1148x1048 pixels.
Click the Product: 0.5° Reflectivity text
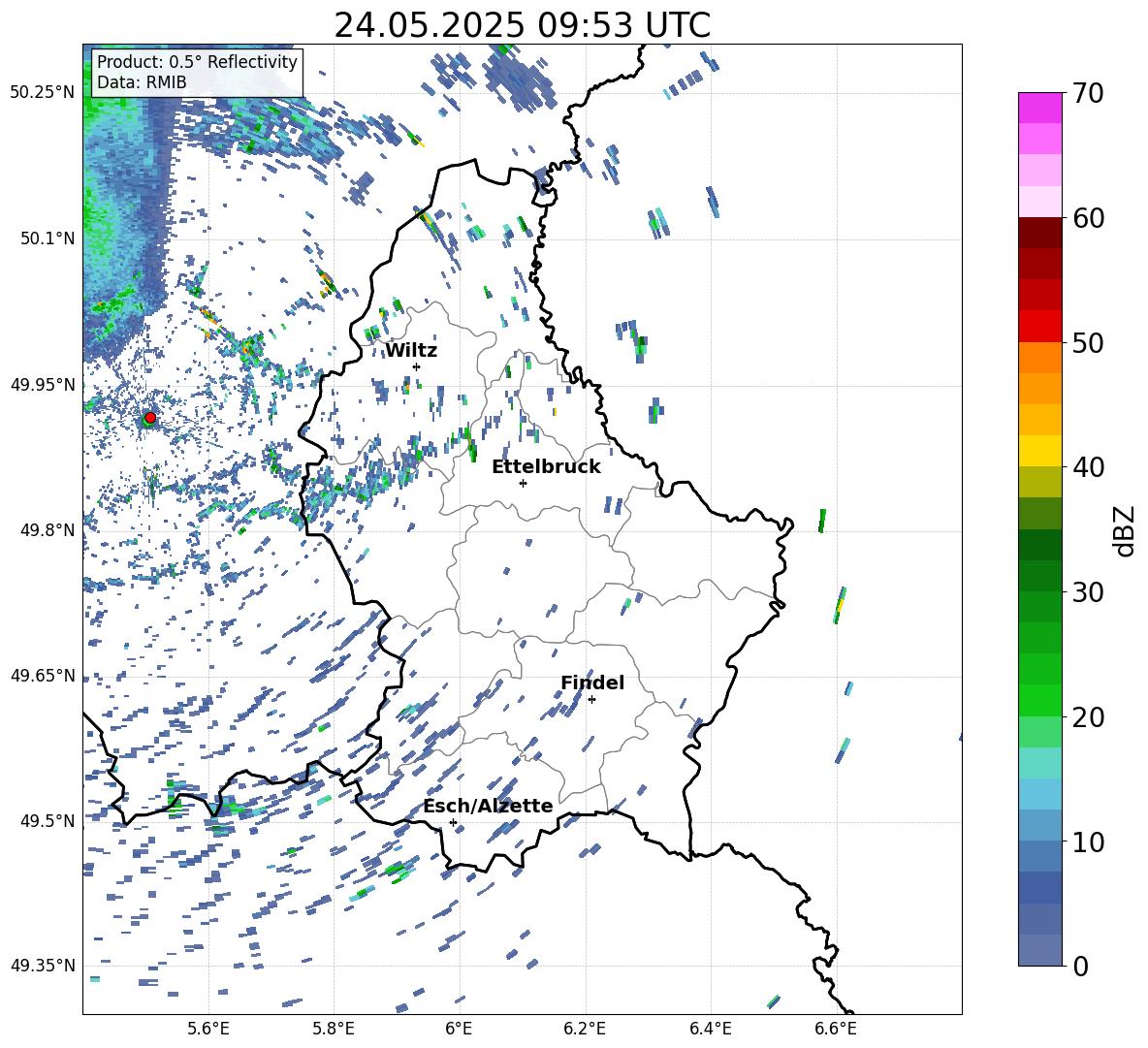coord(197,62)
